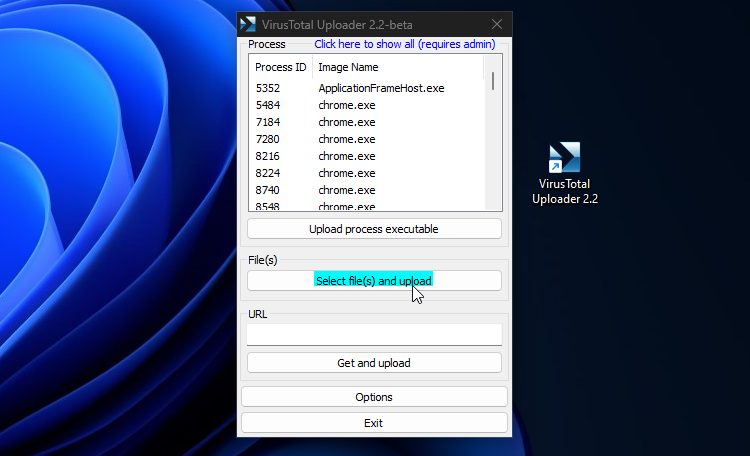Click Get and upload button
The width and height of the screenshot is (750, 456).
tap(374, 363)
